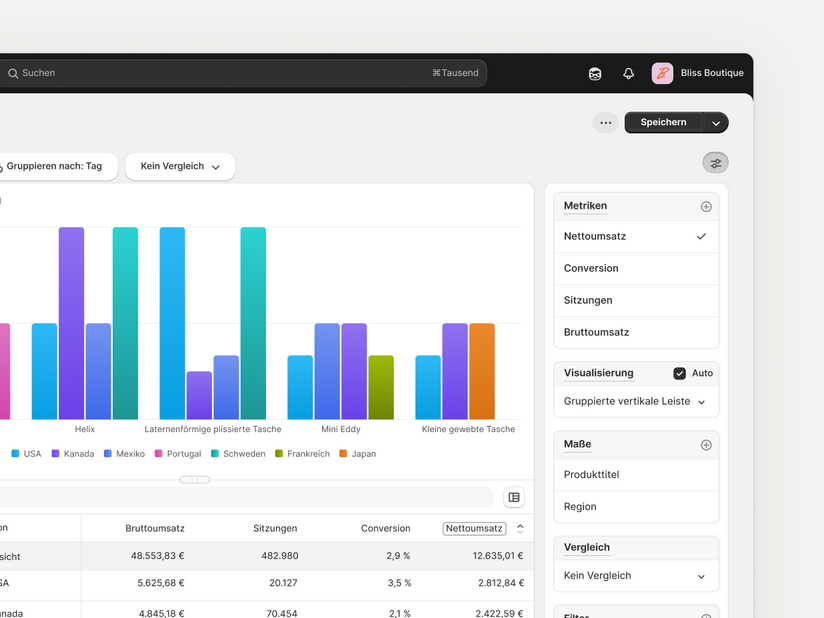Select the Conversion metric
Screen dimensions: 824x618
pyautogui.click(x=636, y=269)
